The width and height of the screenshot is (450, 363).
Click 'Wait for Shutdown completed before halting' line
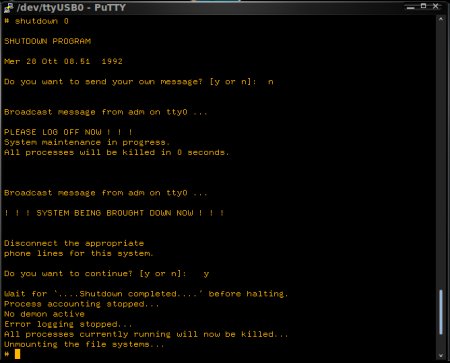(146, 294)
